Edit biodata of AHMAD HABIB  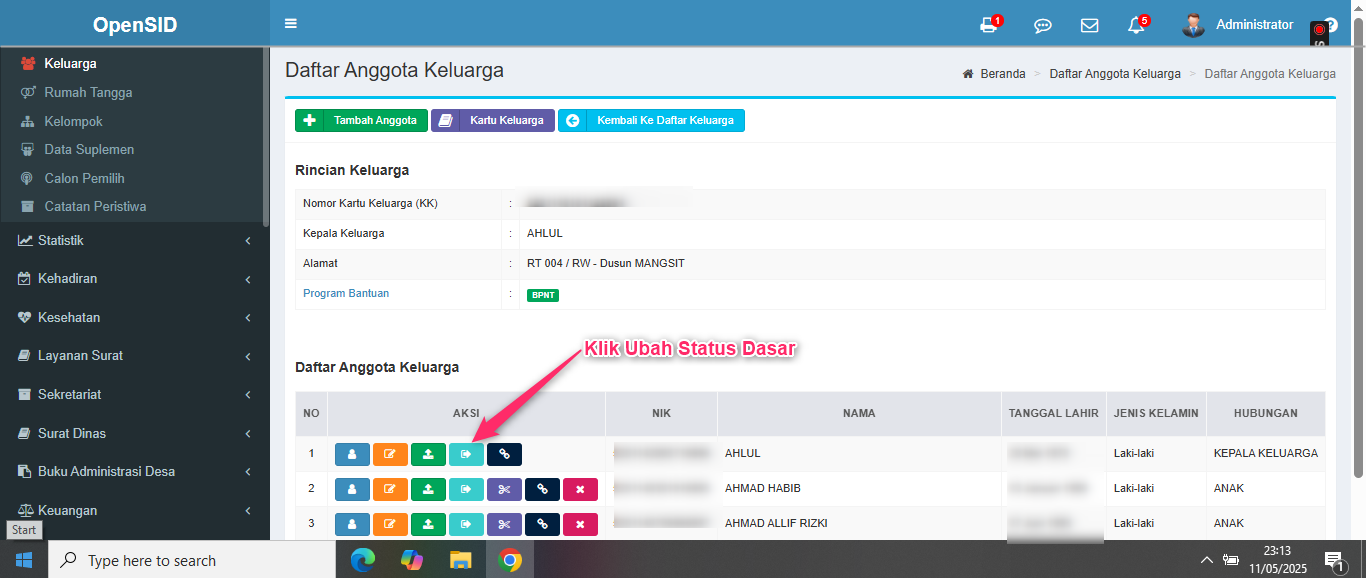(x=390, y=489)
